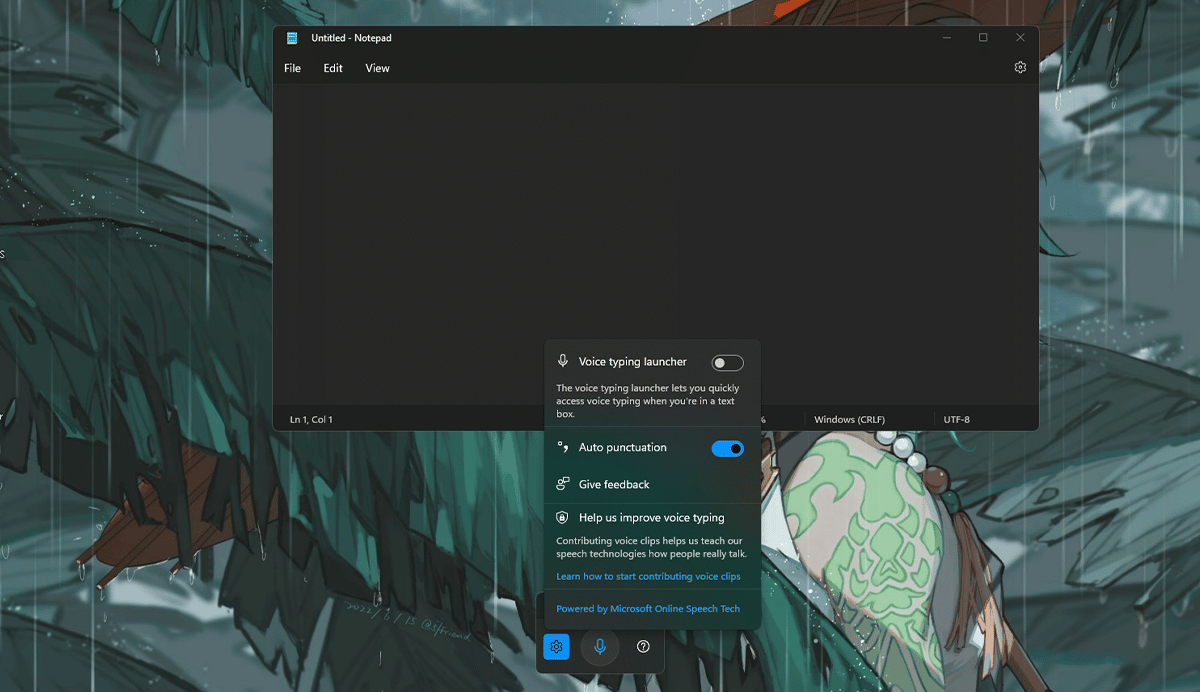Minimize the Notepad window

pos(946,37)
